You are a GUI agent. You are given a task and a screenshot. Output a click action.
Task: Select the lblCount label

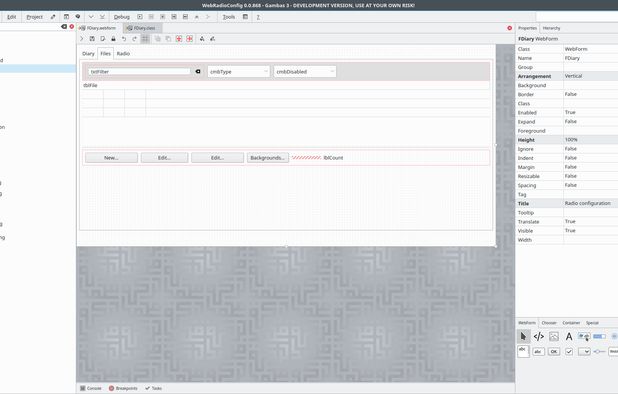[x=333, y=158]
